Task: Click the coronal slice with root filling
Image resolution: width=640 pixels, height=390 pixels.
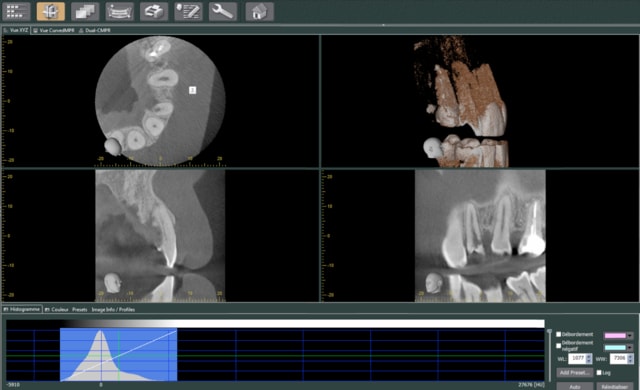Action: [x=480, y=236]
